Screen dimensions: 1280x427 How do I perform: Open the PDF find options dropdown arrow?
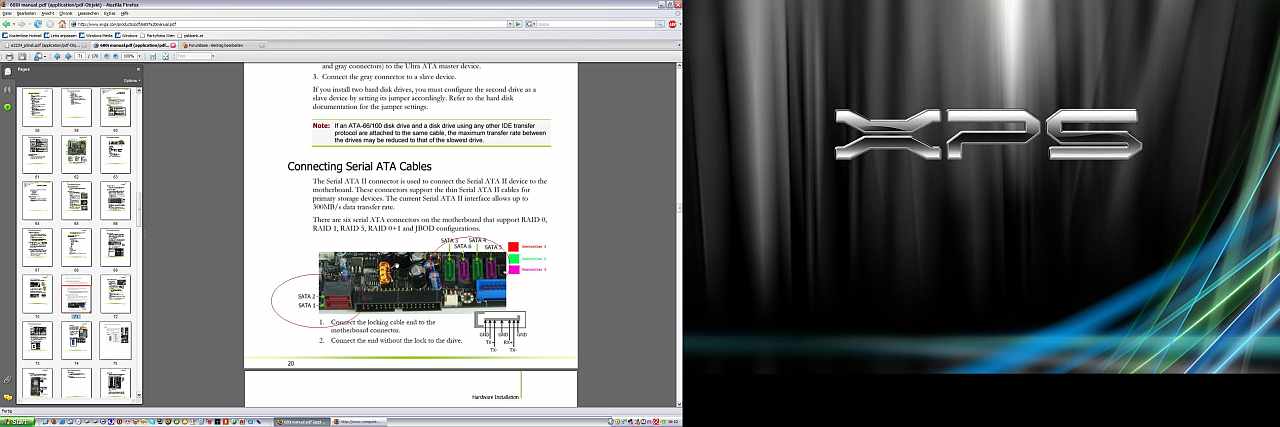[x=213, y=56]
